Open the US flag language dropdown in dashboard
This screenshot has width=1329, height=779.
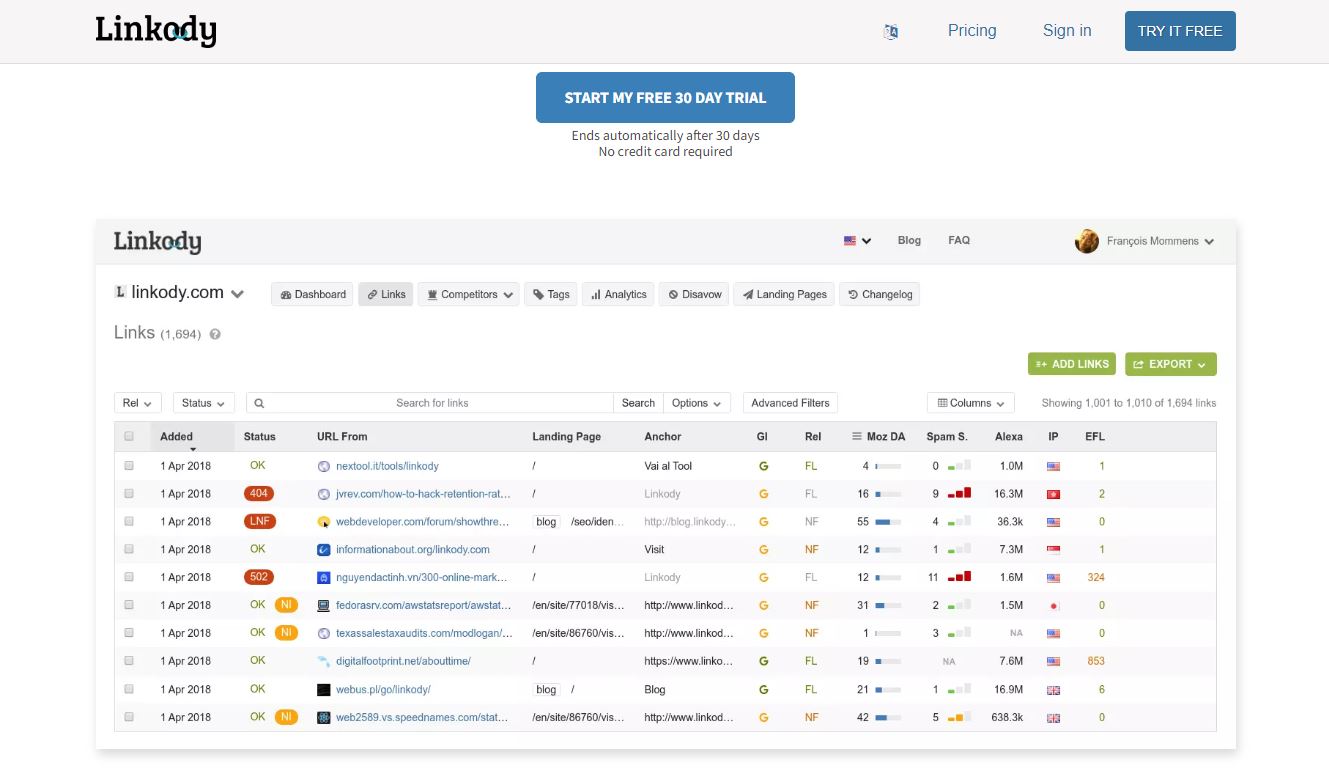[x=858, y=241]
